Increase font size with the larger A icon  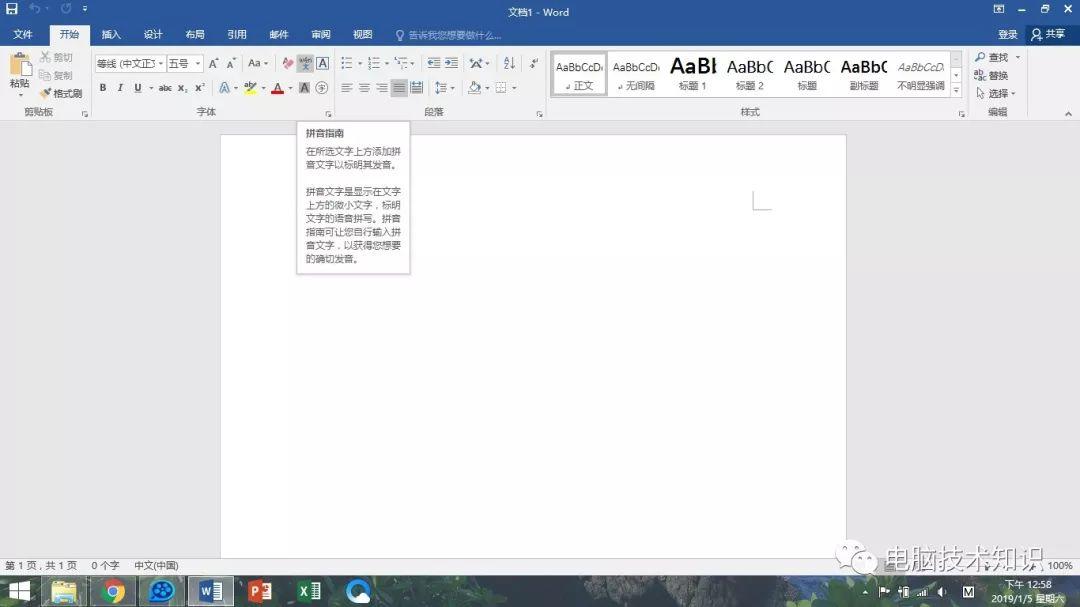tap(214, 63)
